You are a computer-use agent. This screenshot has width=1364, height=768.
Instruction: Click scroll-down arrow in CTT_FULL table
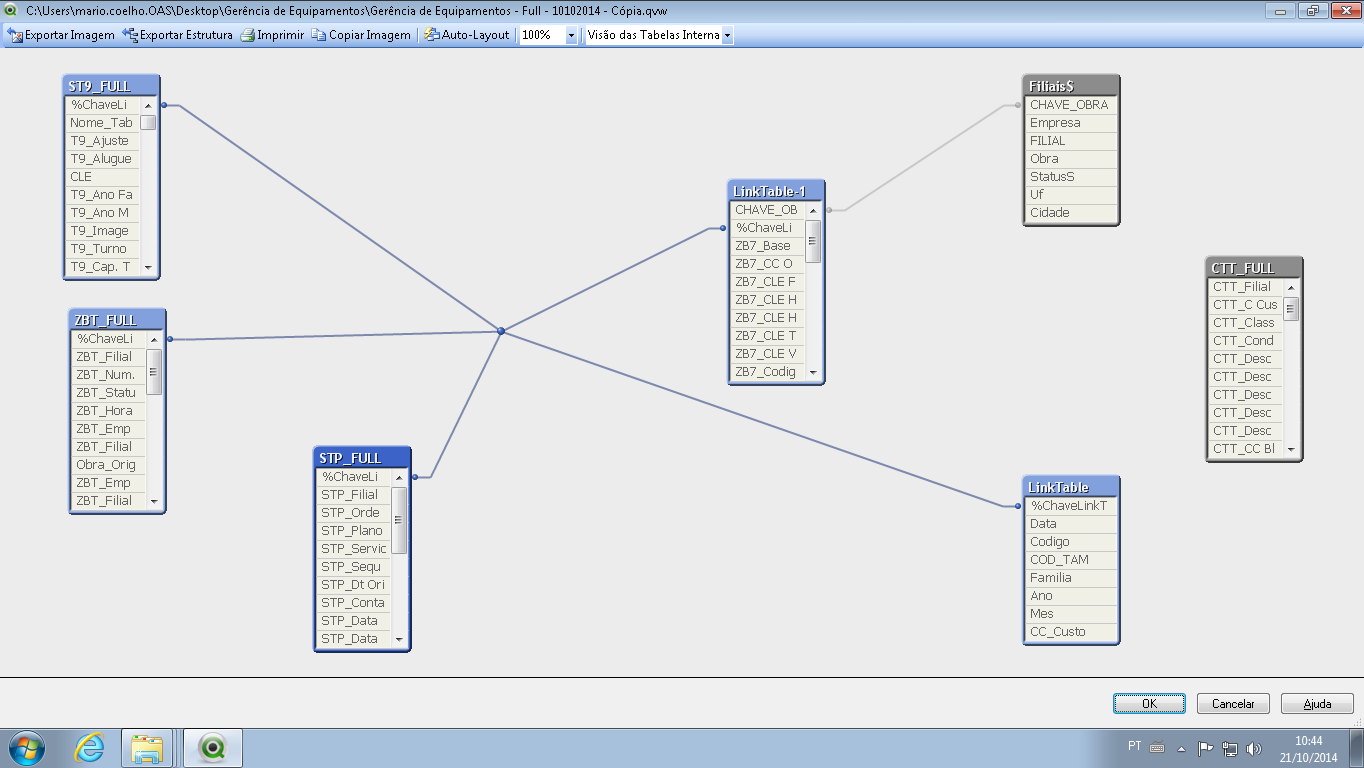click(x=1291, y=449)
